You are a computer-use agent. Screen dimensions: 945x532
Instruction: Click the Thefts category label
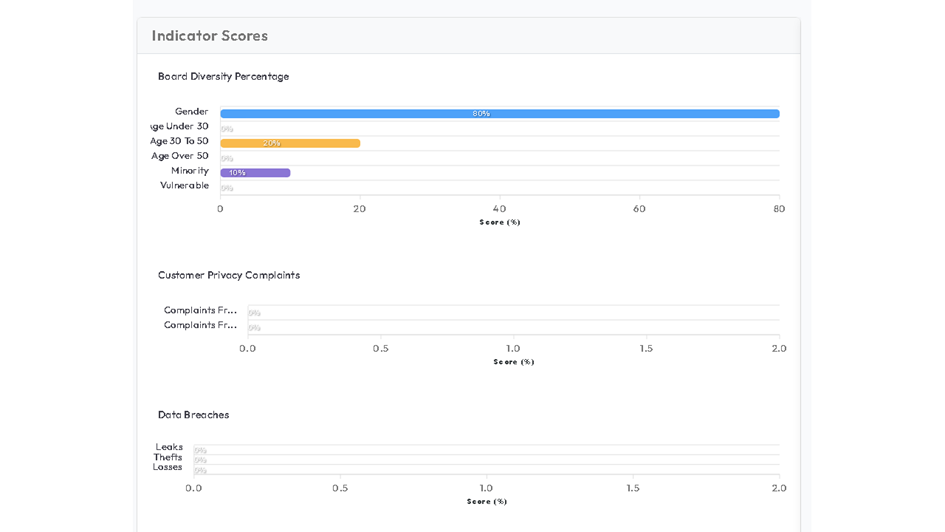168,457
